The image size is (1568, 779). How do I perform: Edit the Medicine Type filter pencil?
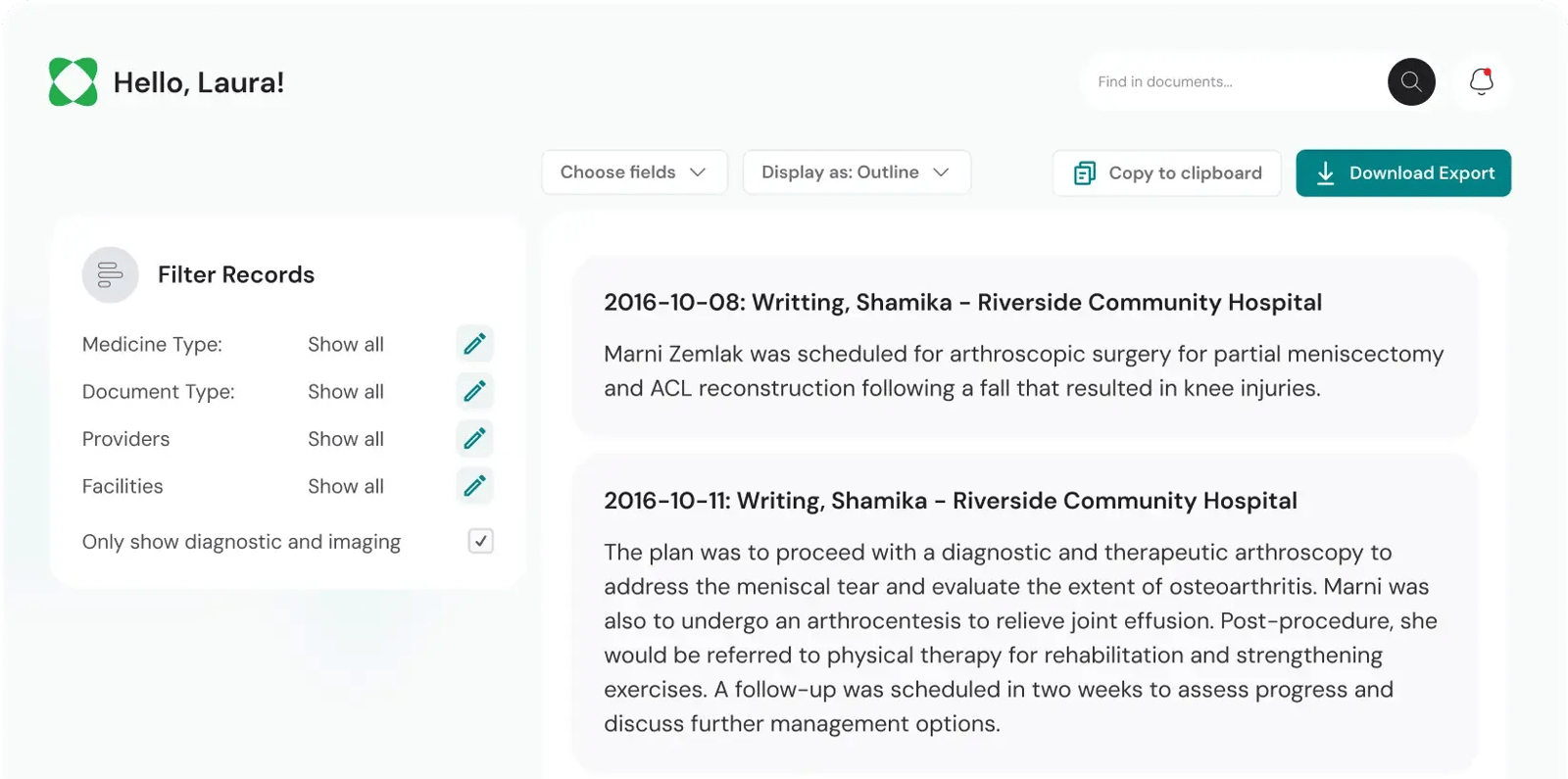(x=474, y=344)
